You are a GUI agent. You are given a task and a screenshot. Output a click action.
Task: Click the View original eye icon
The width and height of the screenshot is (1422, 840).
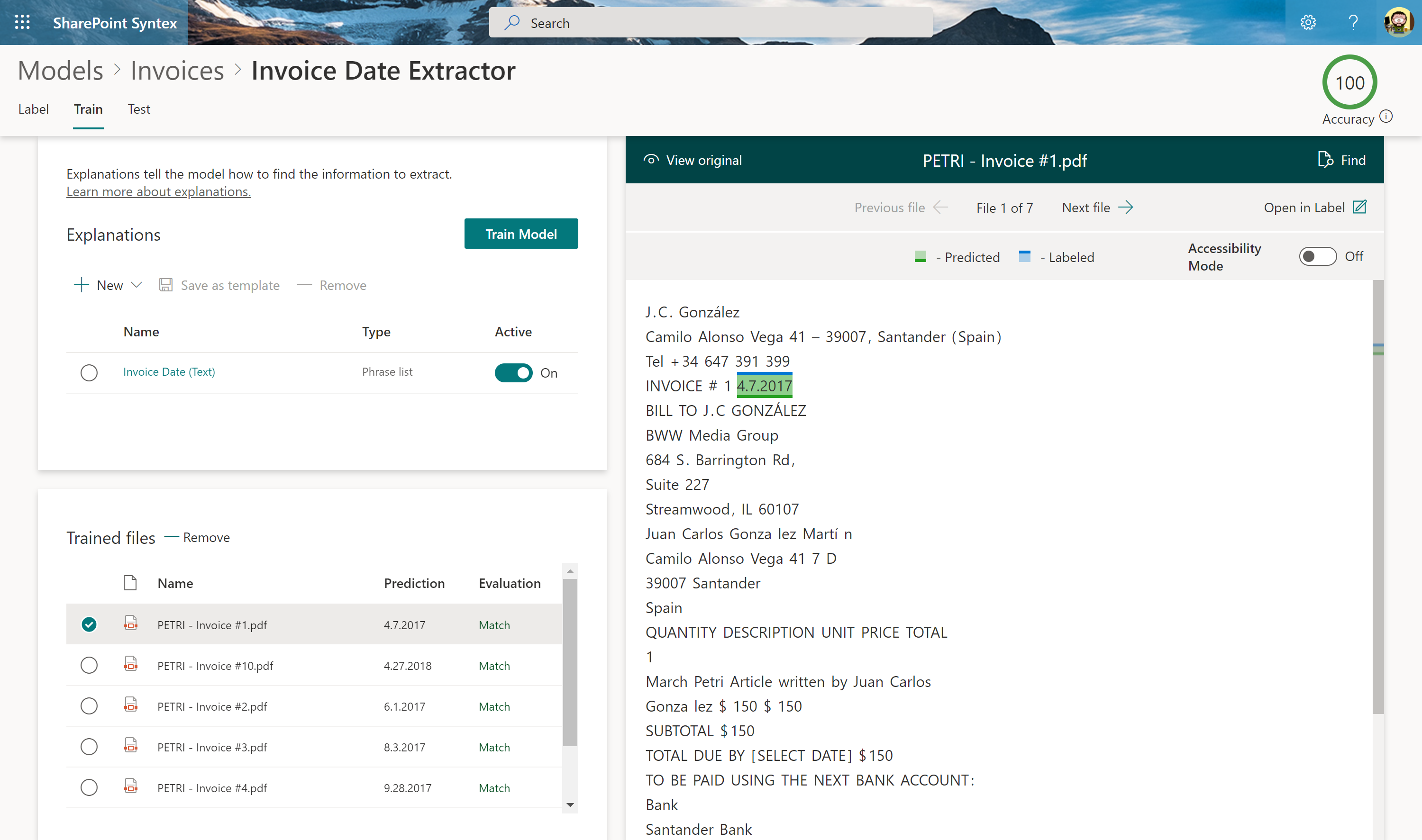(651, 160)
